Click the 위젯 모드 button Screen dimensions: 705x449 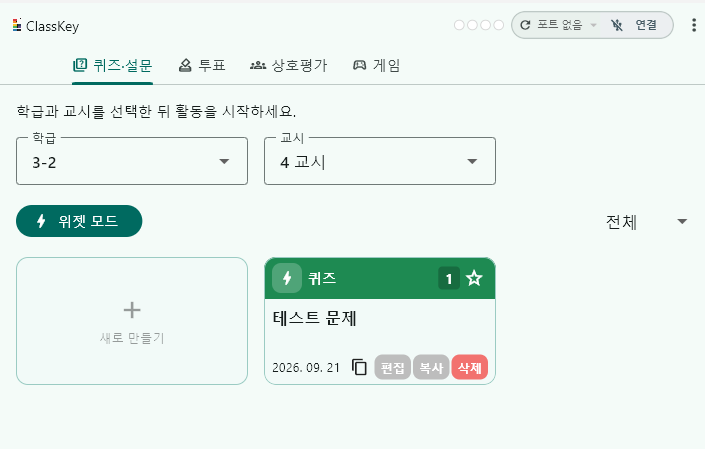tap(79, 221)
